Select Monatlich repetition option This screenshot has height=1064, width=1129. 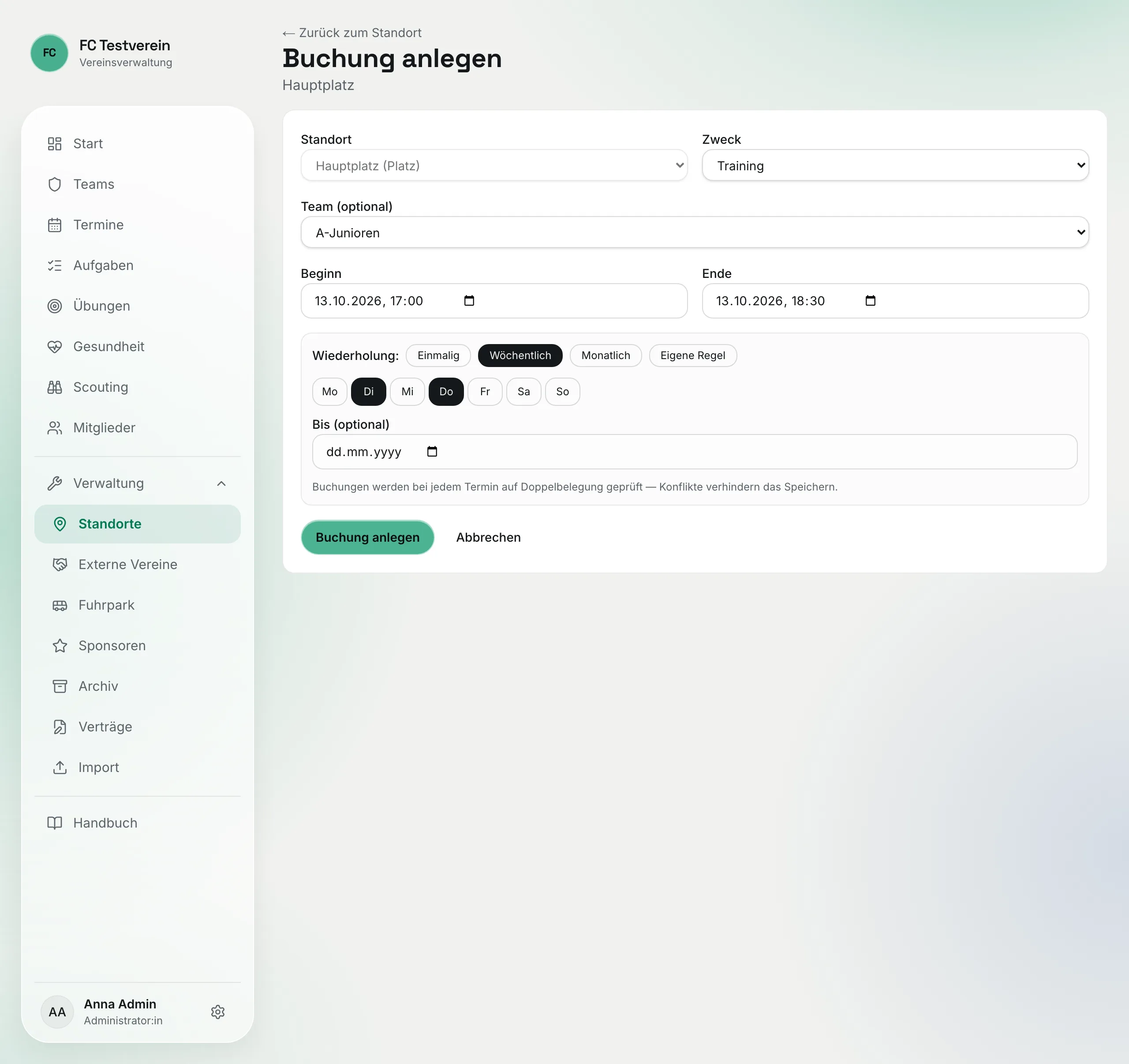606,356
